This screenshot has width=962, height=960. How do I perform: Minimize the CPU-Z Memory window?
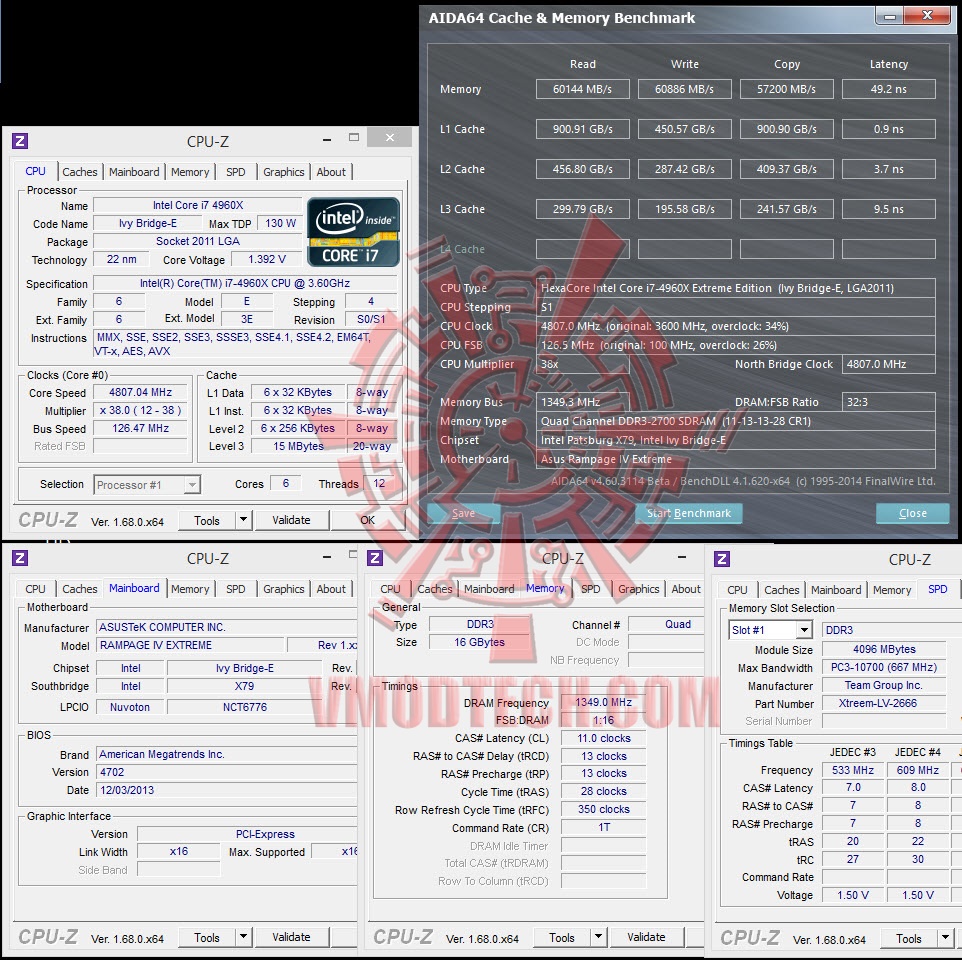(x=682, y=557)
